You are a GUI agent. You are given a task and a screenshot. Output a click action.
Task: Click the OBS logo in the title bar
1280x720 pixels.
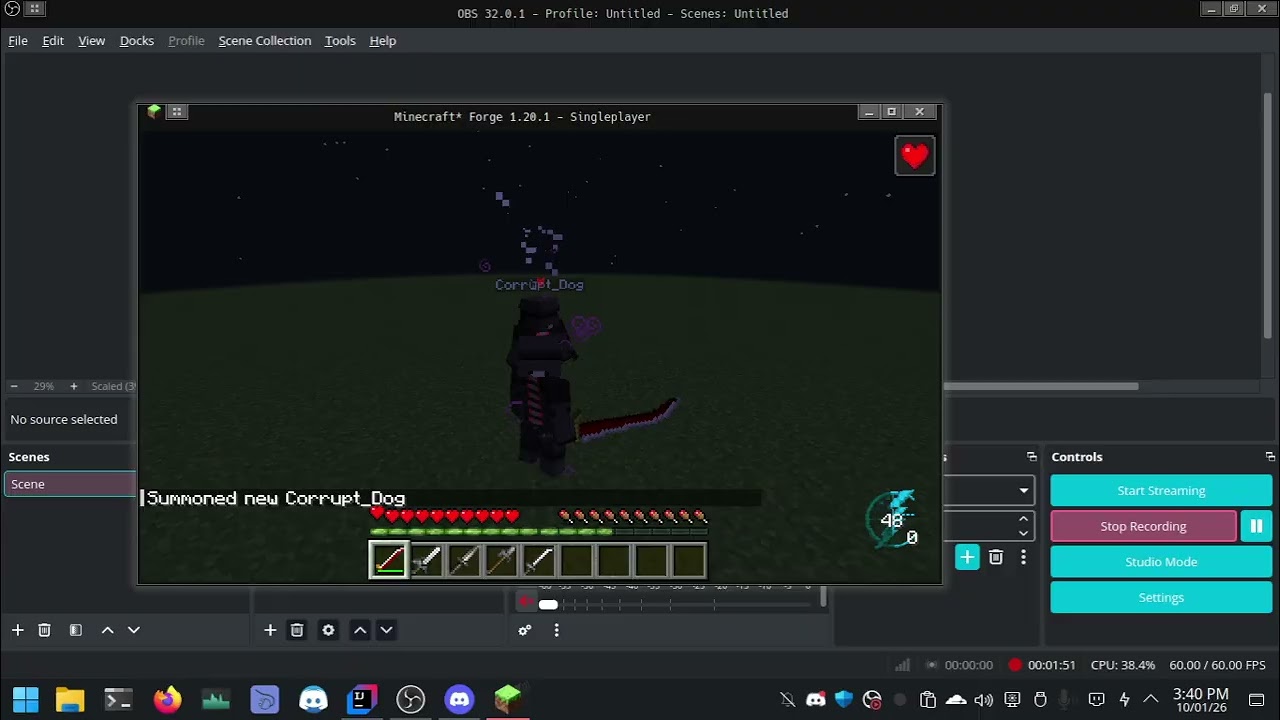click(x=12, y=9)
